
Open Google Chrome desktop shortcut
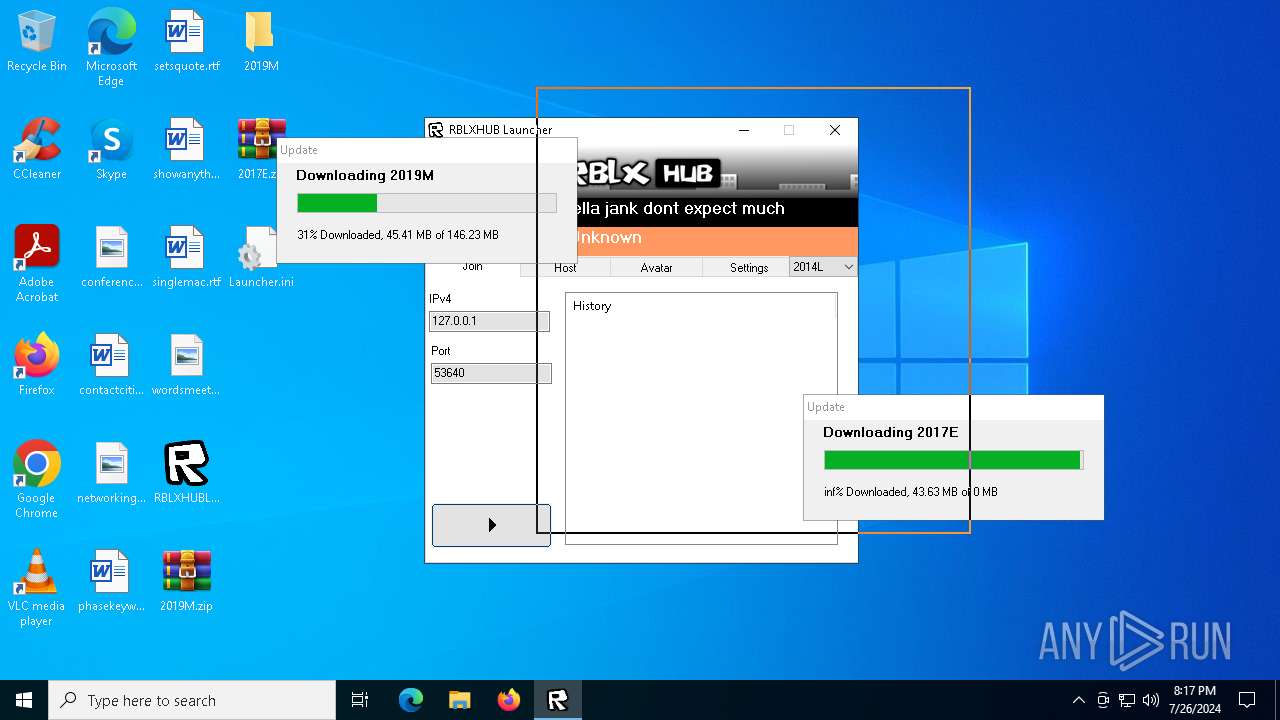tap(37, 480)
